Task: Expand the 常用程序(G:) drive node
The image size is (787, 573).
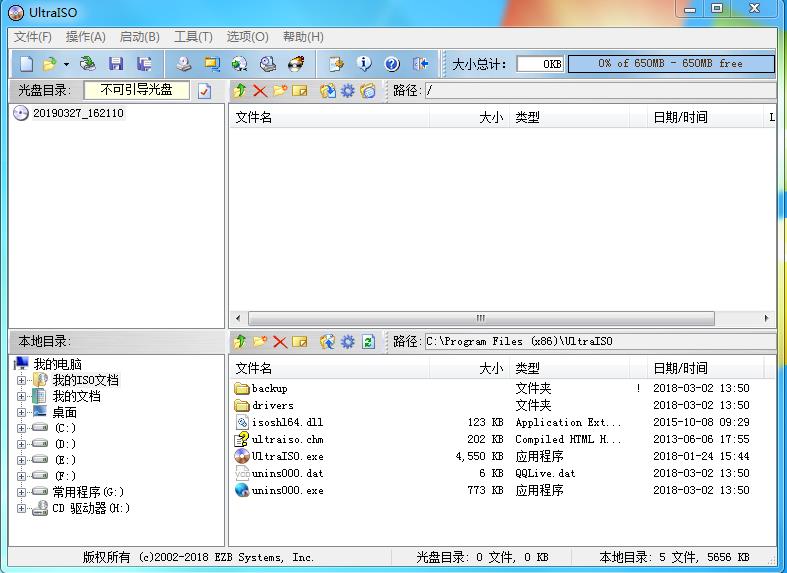Action: click(21, 492)
